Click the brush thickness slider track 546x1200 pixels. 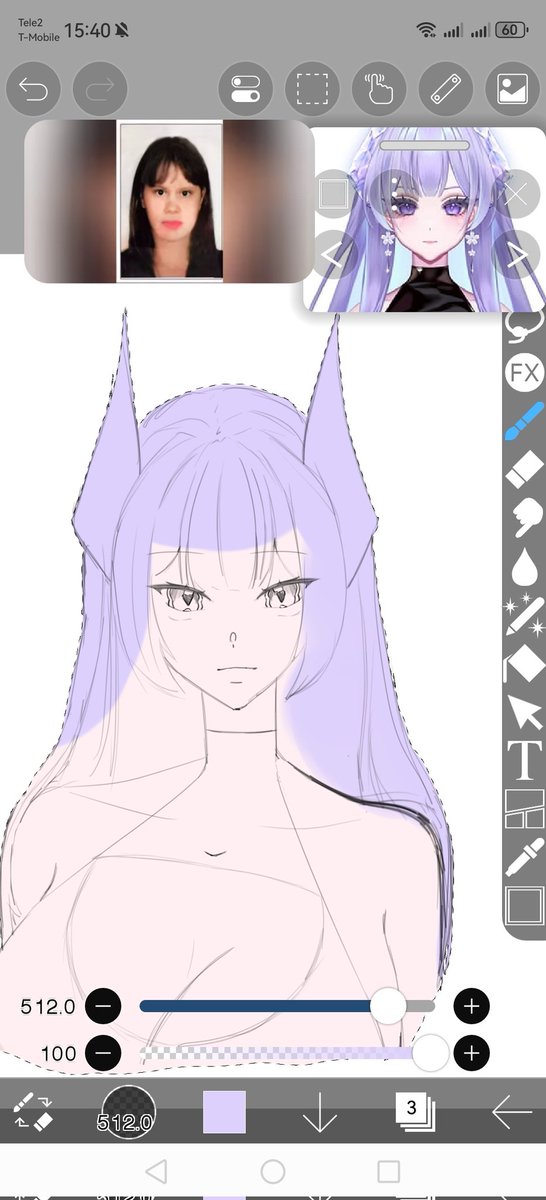288,1006
